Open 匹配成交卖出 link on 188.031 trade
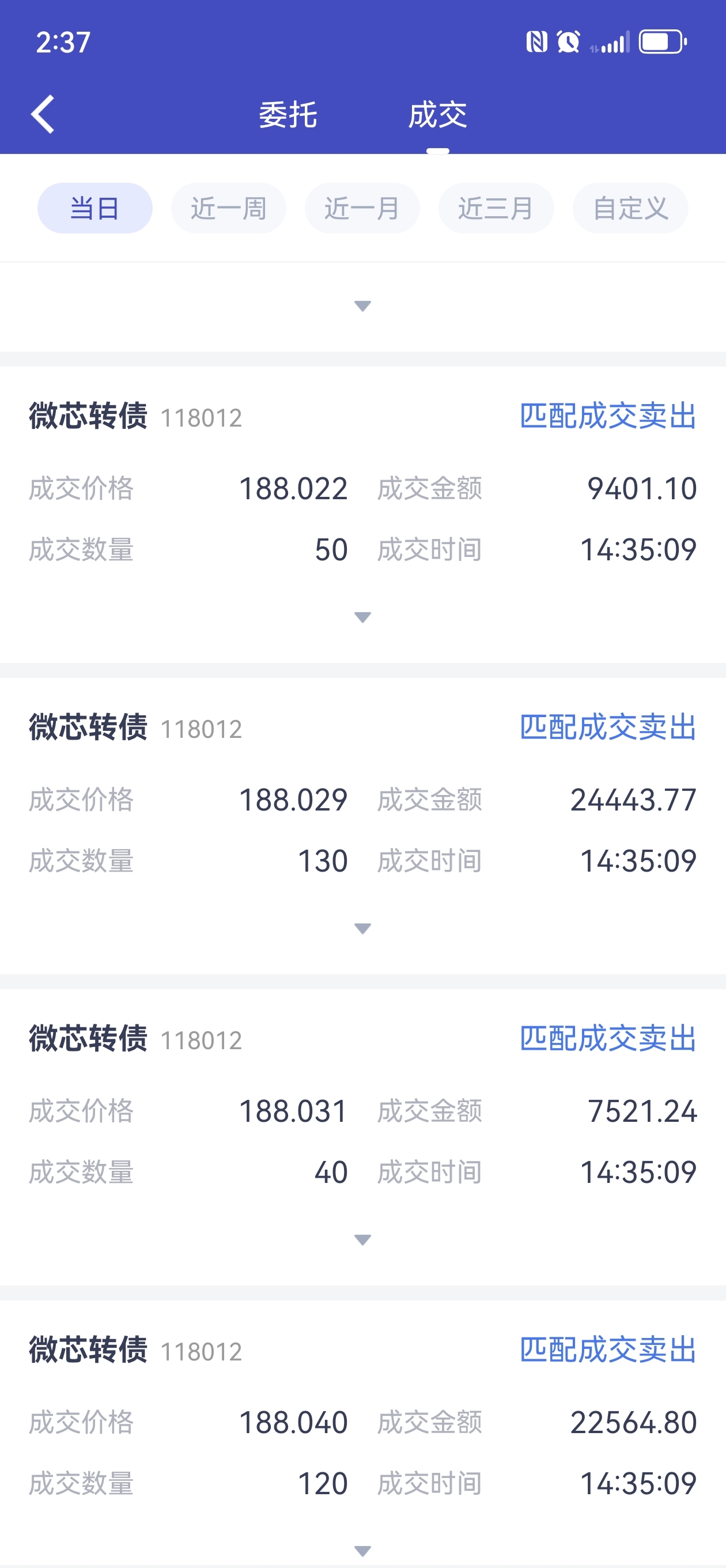Viewport: 726px width, 1568px height. pyautogui.click(x=608, y=1038)
